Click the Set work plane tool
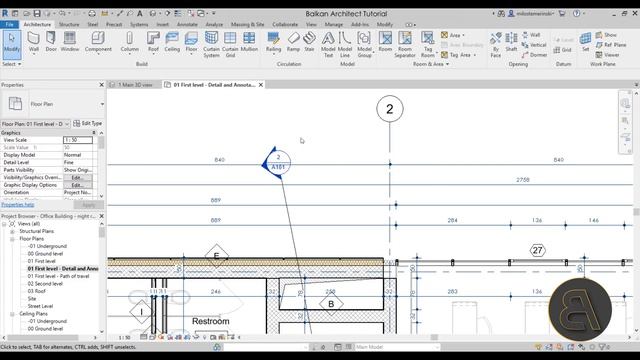 [585, 42]
